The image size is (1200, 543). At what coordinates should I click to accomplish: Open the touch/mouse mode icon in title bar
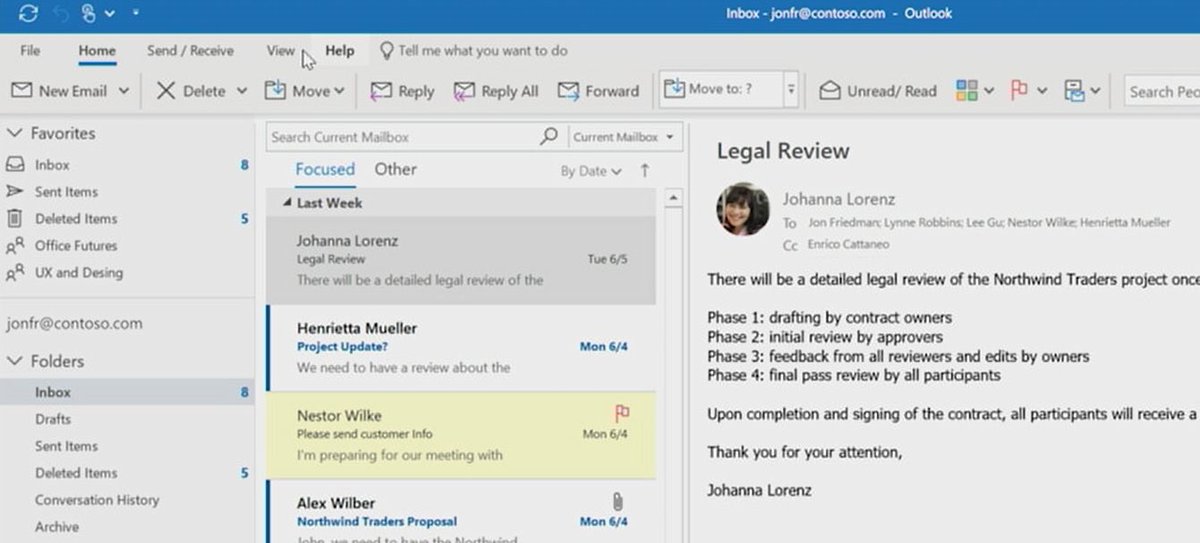[87, 14]
